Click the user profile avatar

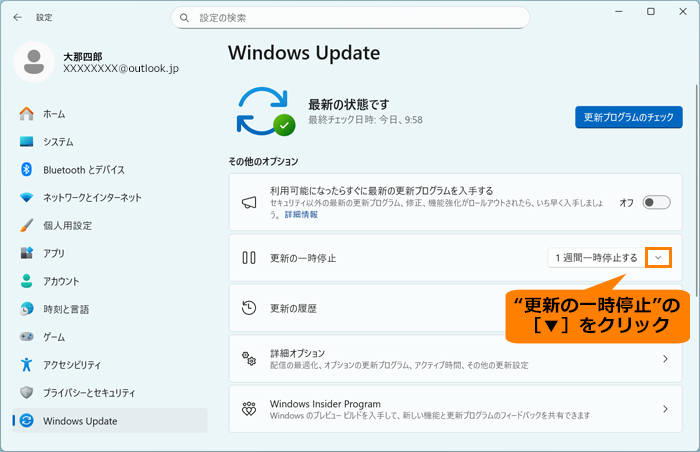[34, 62]
